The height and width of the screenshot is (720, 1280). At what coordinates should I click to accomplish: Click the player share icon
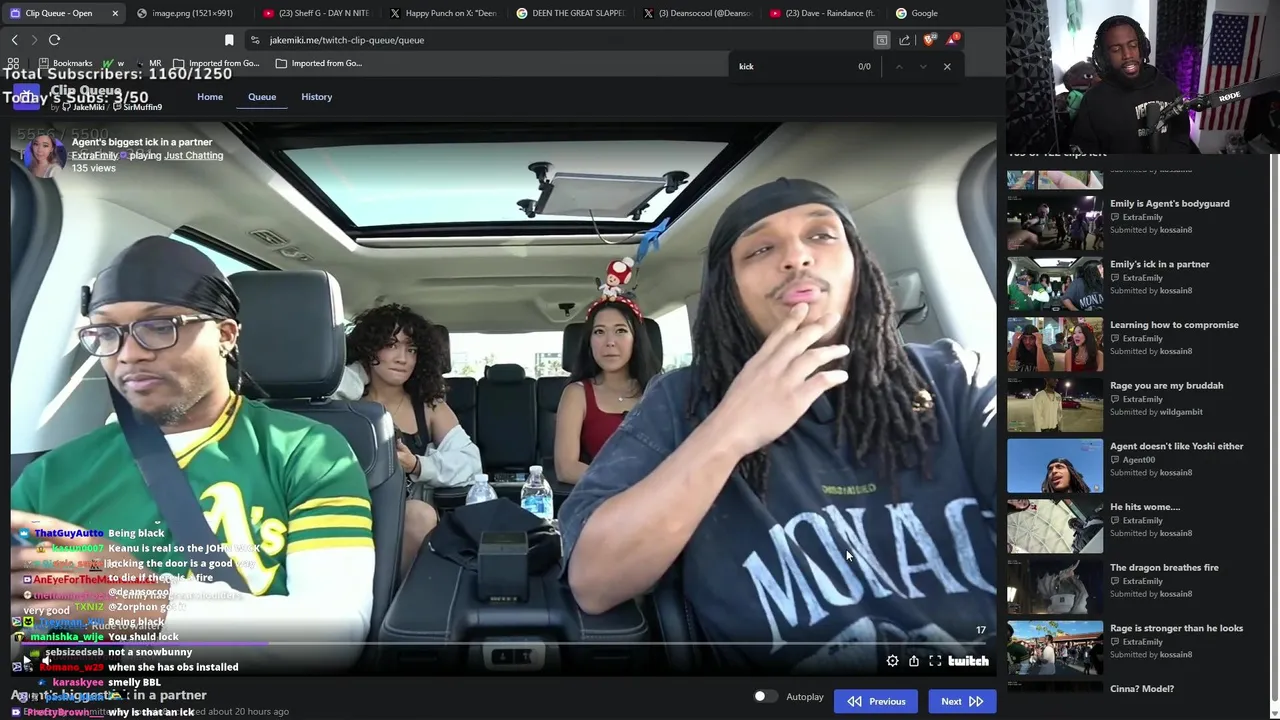913,661
